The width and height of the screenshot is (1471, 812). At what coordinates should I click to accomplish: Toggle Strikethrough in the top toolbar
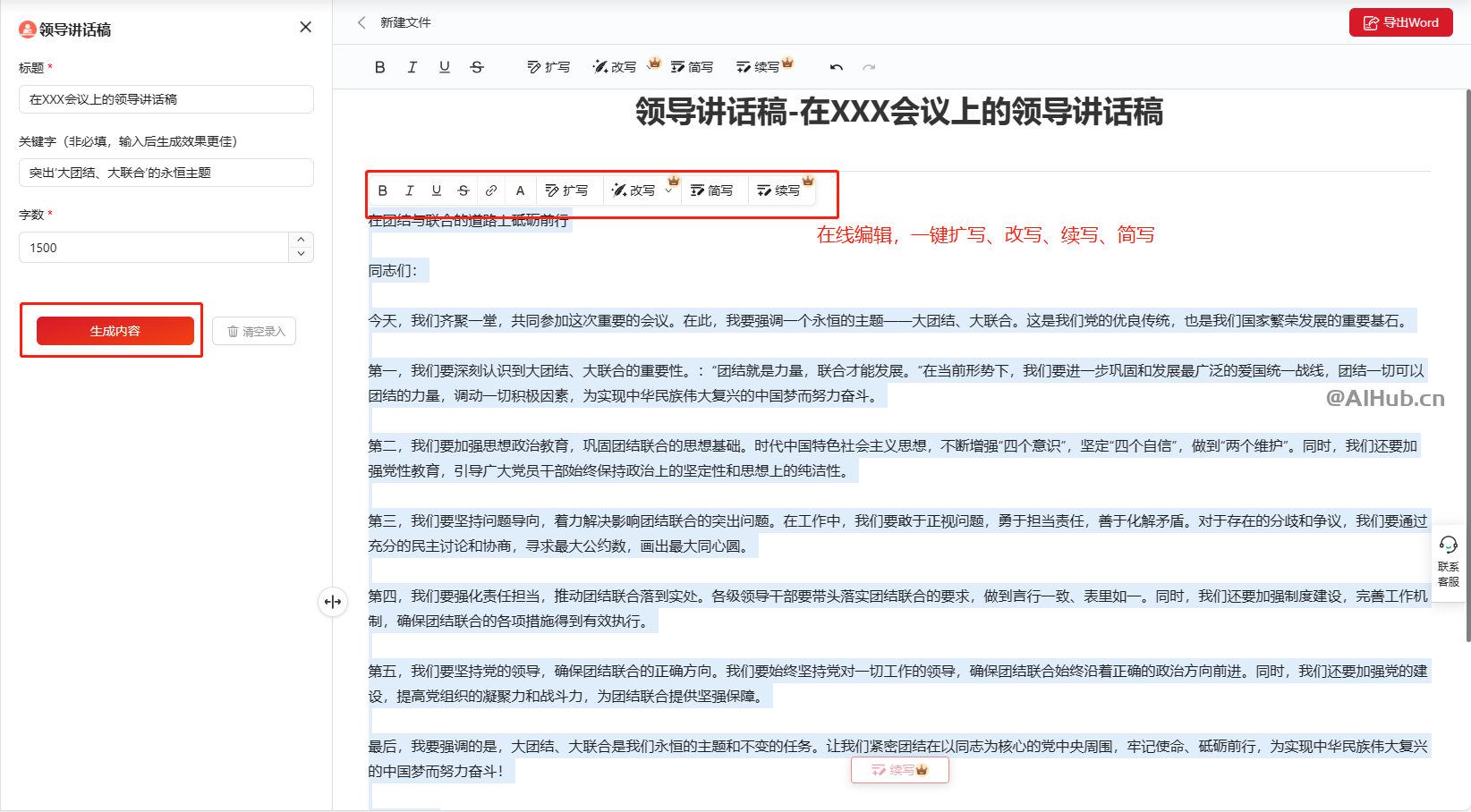pyautogui.click(x=477, y=67)
